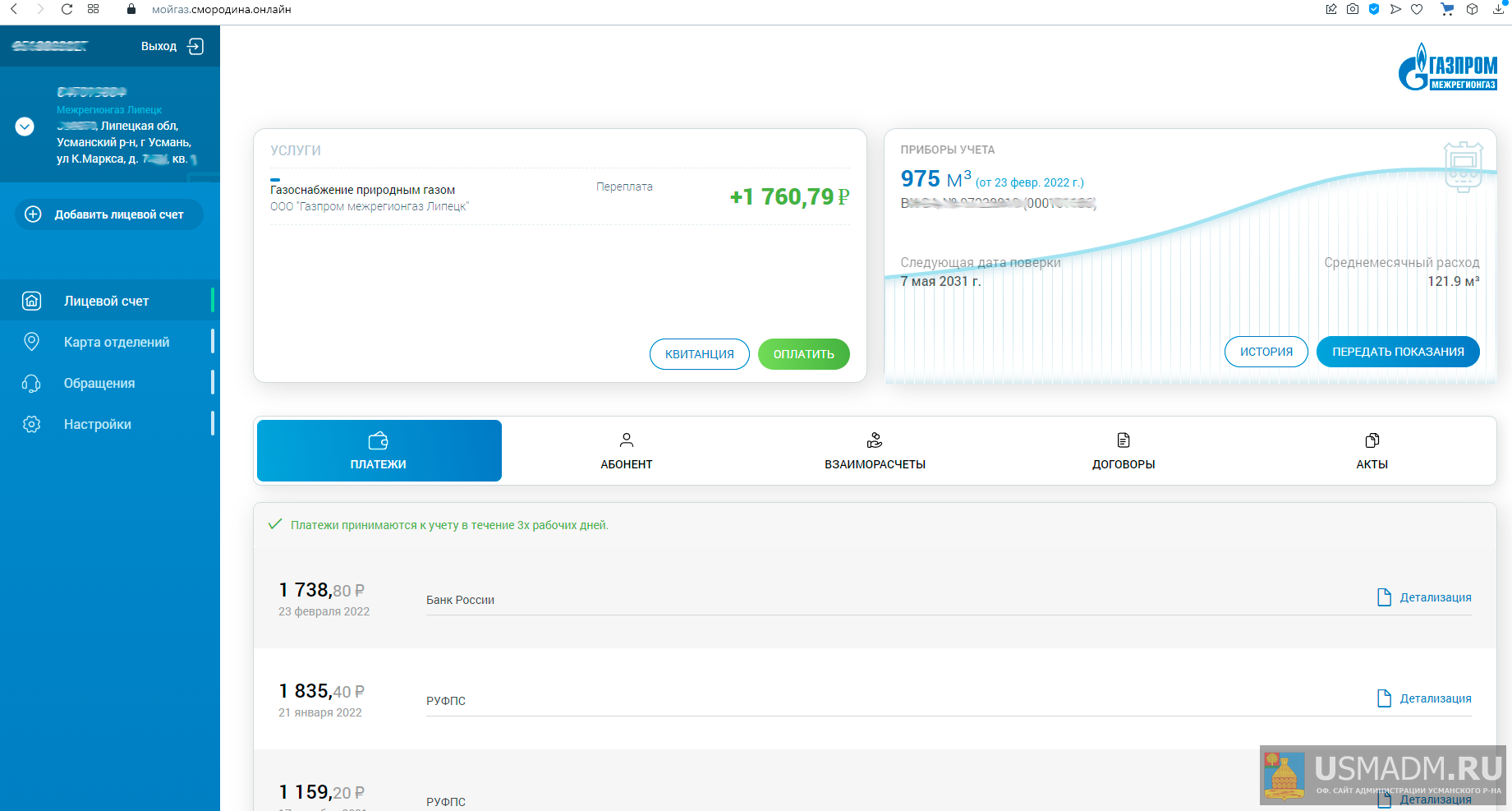1512x811 pixels.
Task: Click the address bar URL text
Action: (x=222, y=10)
